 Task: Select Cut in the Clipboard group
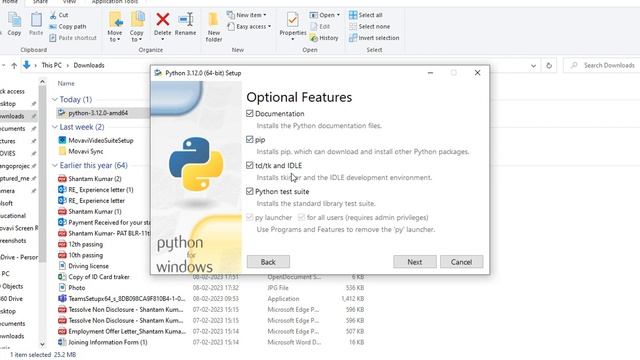pyautogui.click(x=59, y=15)
